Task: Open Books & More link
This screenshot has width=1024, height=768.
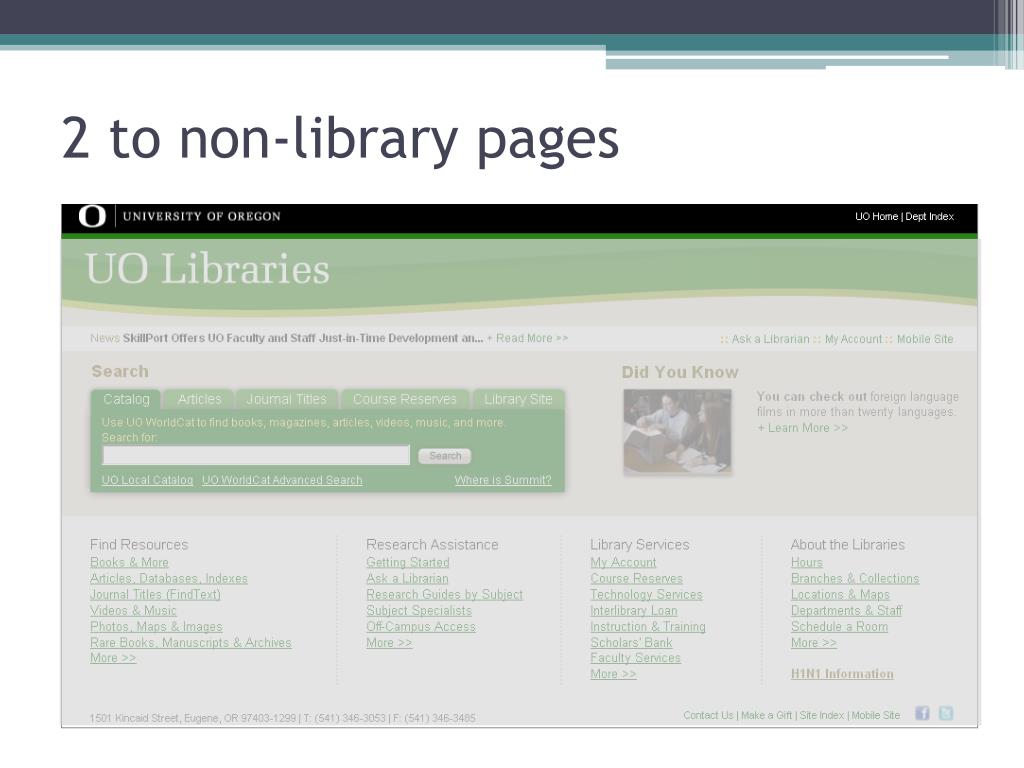Action: click(129, 562)
